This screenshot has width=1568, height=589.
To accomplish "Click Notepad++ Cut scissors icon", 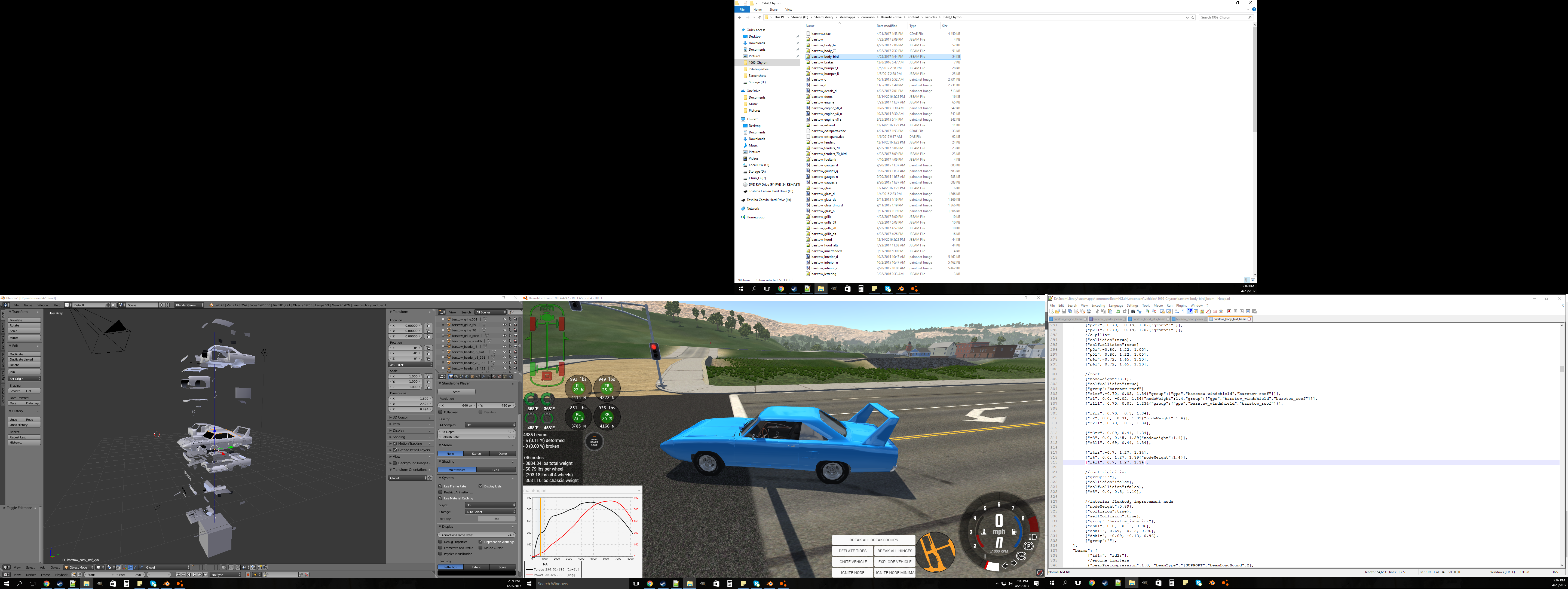I will pos(1098,311).
